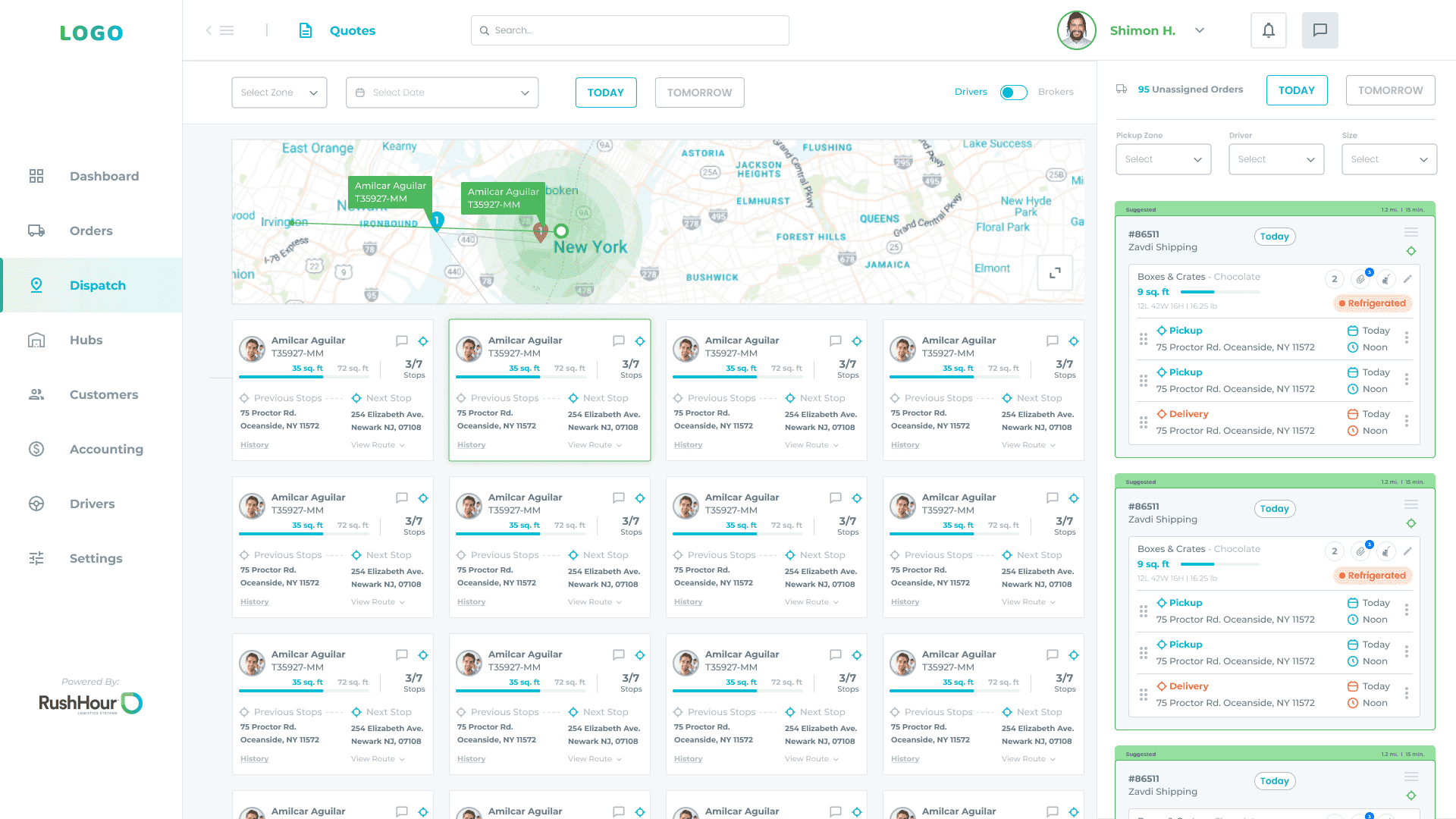Click the 9 sq. ft progress bar in first order
This screenshot has width=1456, height=819.
coord(1220,292)
